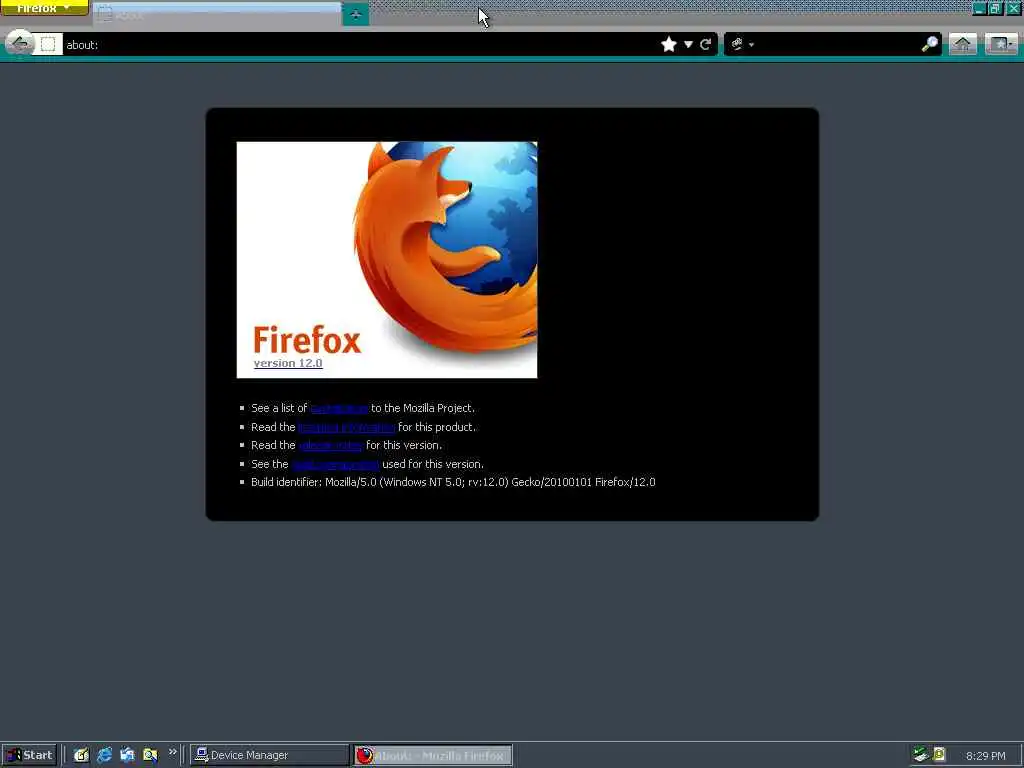Click the 8:29 PM clock
Image resolution: width=1024 pixels, height=768 pixels.
985,756
